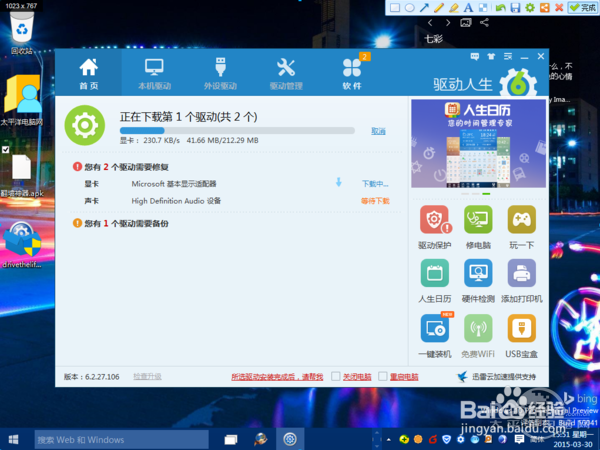
Task: Open the feedback message icon in title bar
Action: tap(475, 57)
